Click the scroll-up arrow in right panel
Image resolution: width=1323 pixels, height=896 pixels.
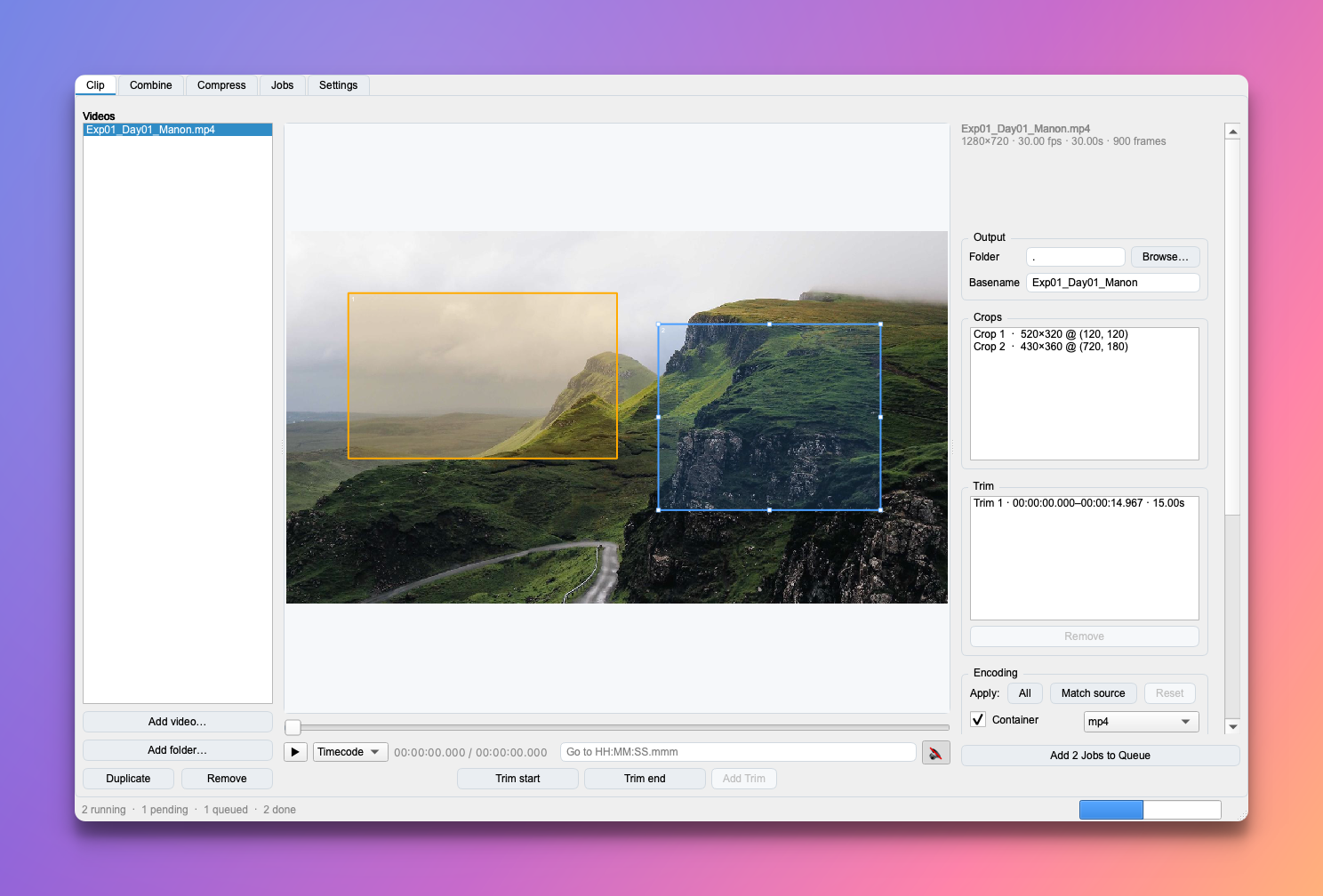pos(1232,132)
